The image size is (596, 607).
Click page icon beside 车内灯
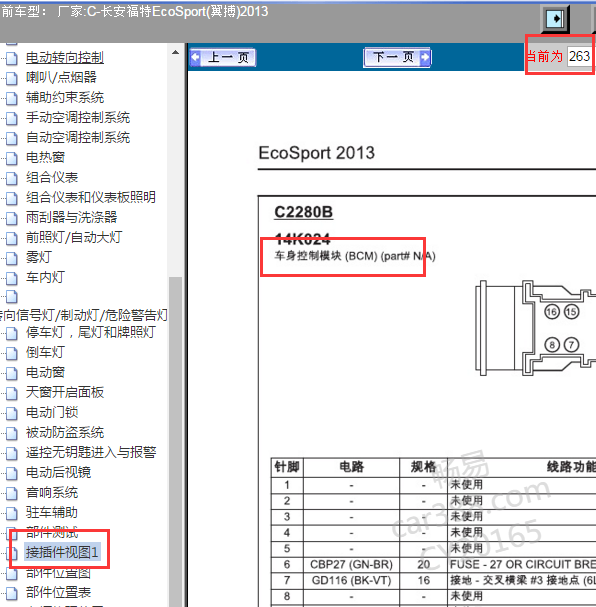click(12, 278)
